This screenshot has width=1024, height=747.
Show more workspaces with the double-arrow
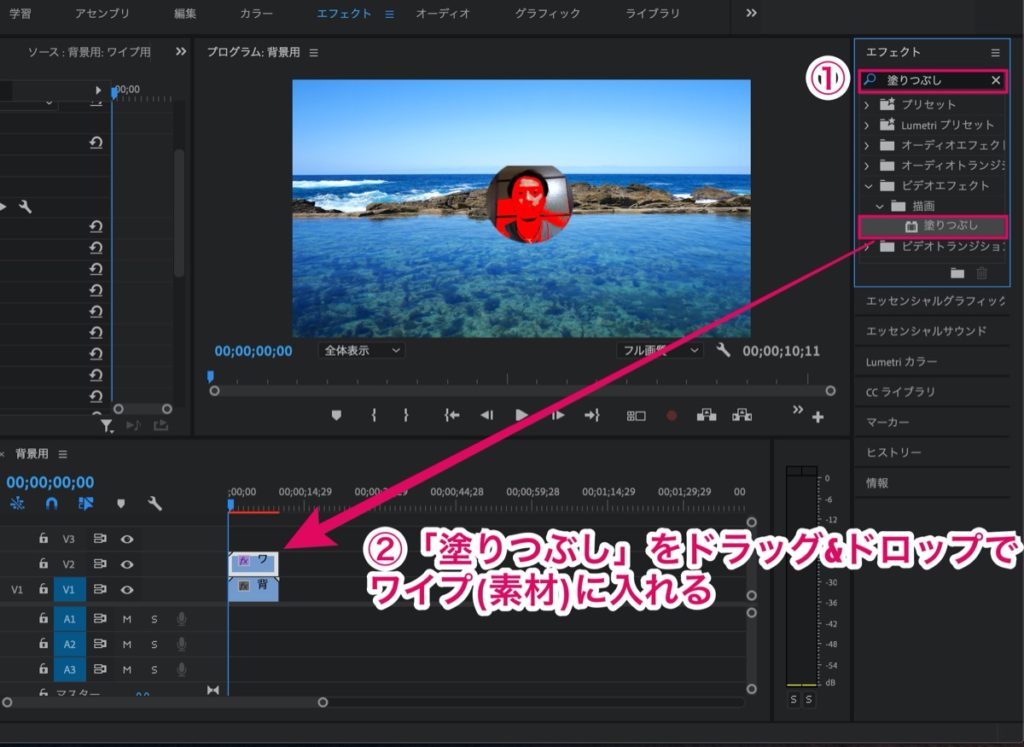point(752,13)
